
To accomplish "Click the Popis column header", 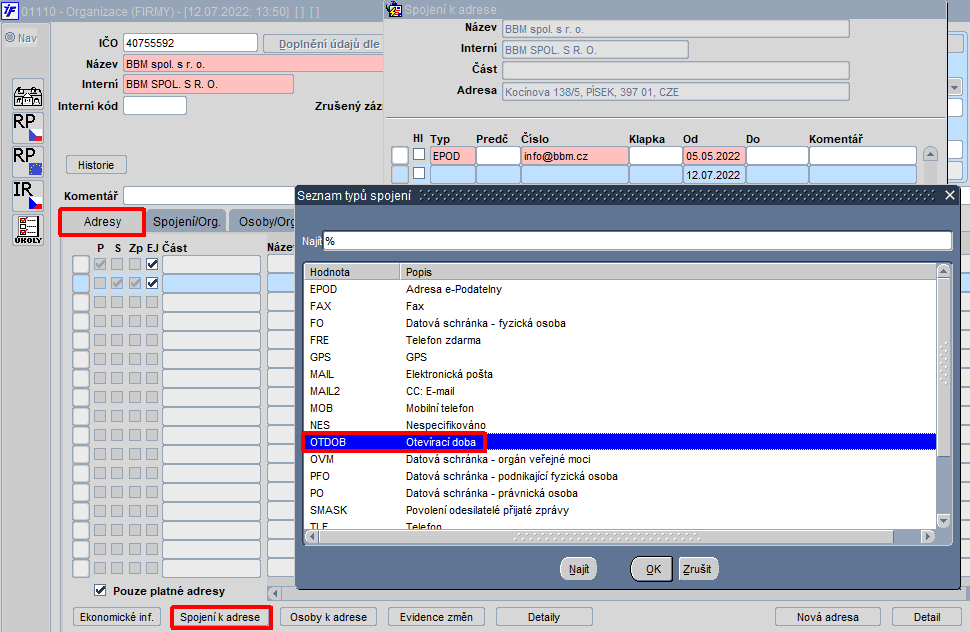I will click(x=668, y=272).
